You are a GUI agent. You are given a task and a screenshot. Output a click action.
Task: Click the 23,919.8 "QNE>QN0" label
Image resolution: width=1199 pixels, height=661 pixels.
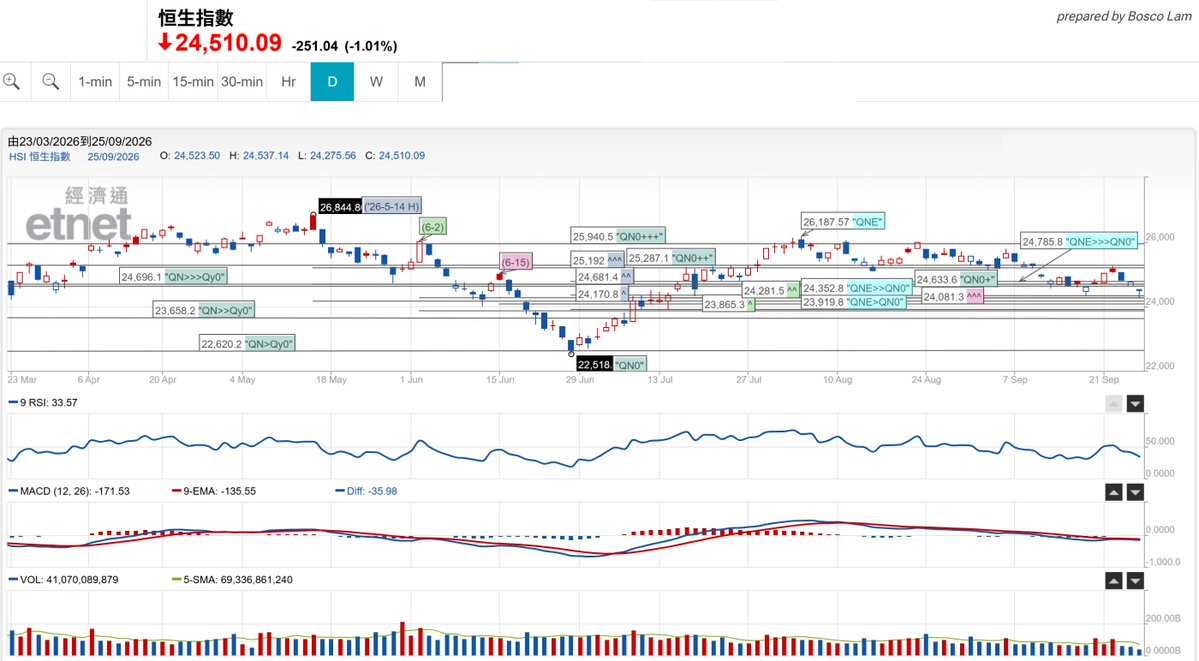tap(853, 302)
